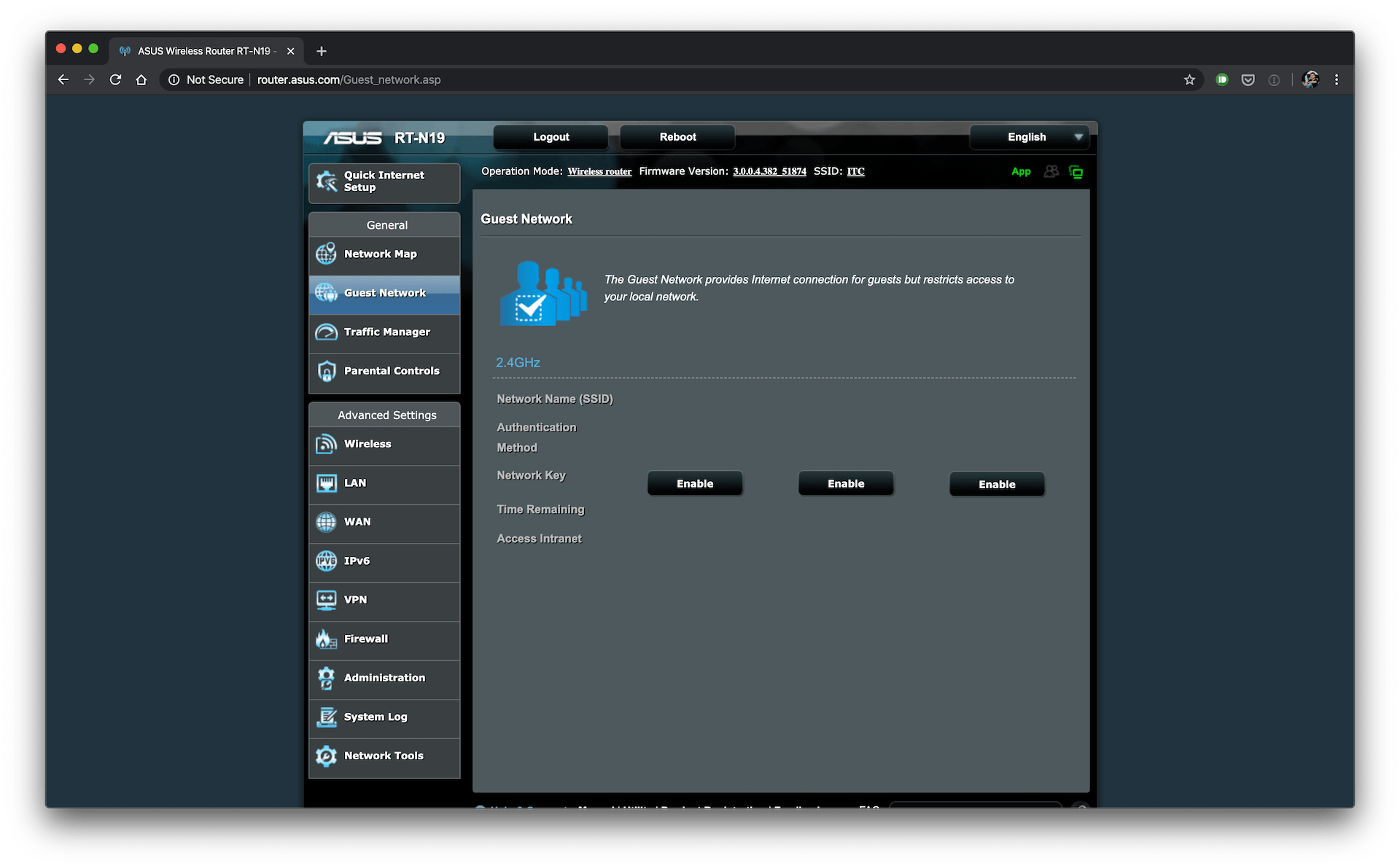Image resolution: width=1400 pixels, height=868 pixels.
Task: Open the Chrome profile avatar
Action: [1310, 80]
